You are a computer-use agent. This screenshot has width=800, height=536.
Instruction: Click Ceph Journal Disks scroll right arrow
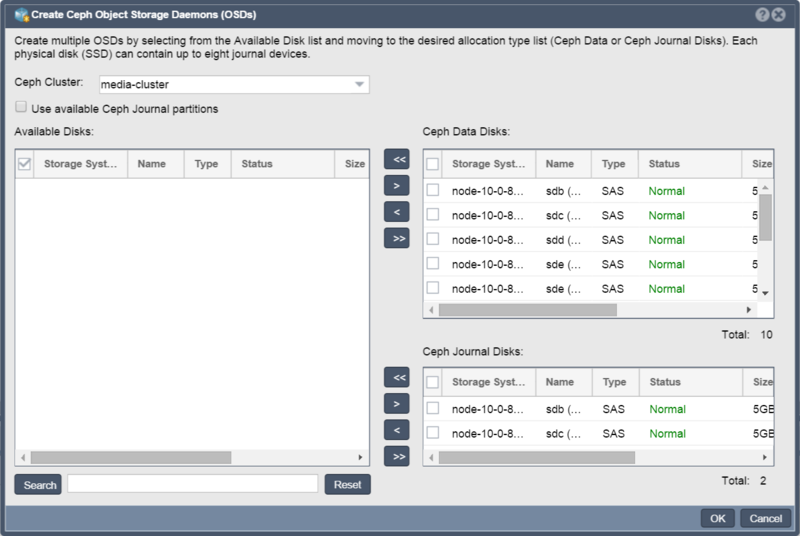click(764, 457)
